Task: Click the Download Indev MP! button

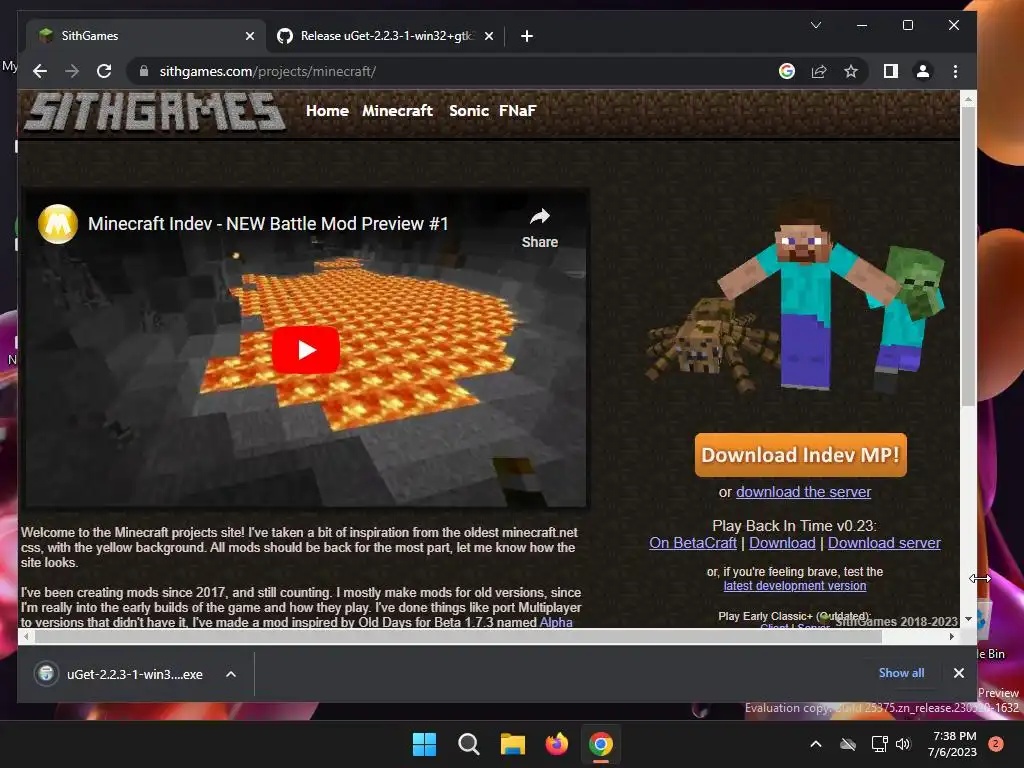Action: pos(801,455)
